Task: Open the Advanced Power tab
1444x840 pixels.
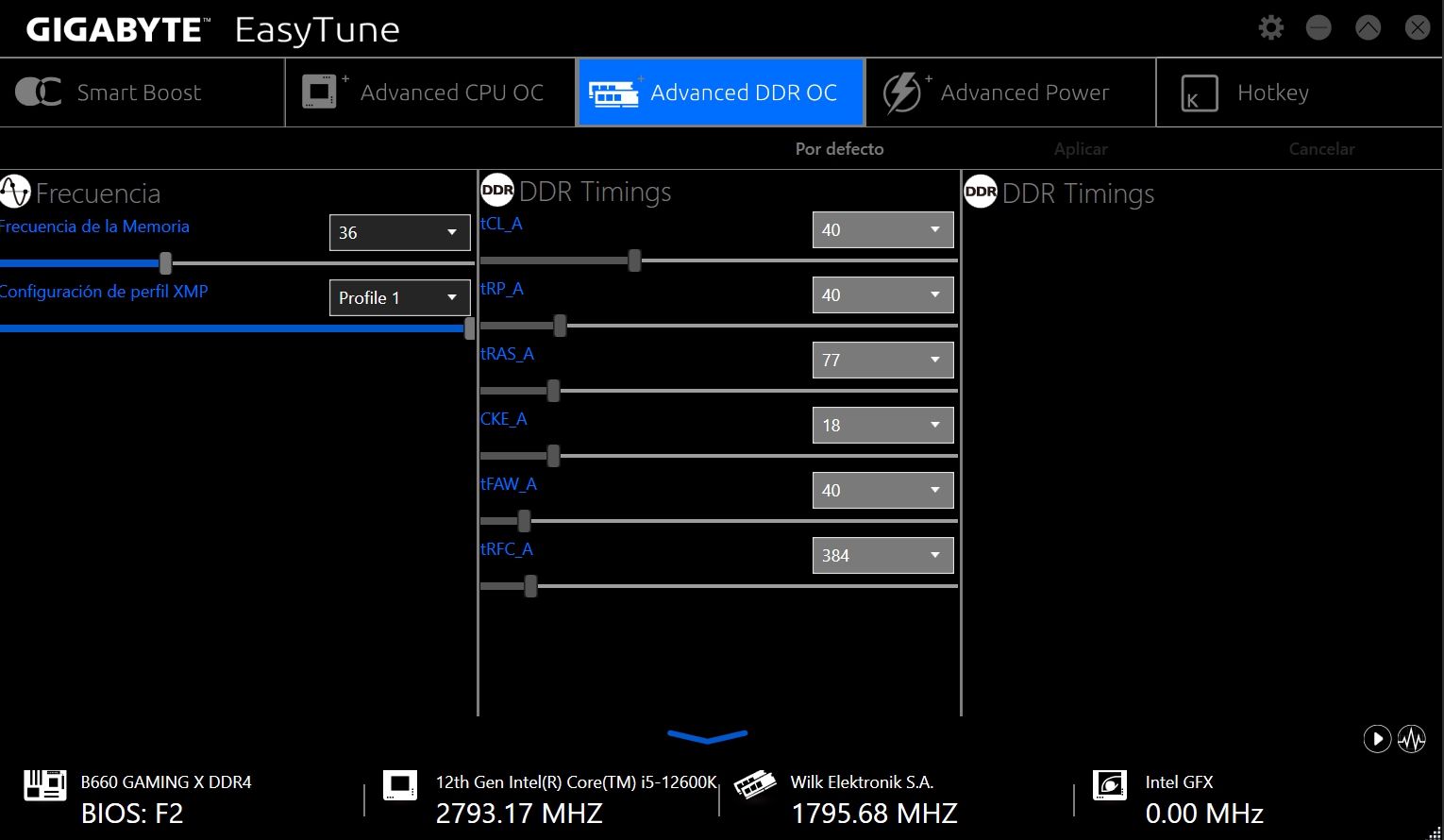Action: click(1010, 92)
